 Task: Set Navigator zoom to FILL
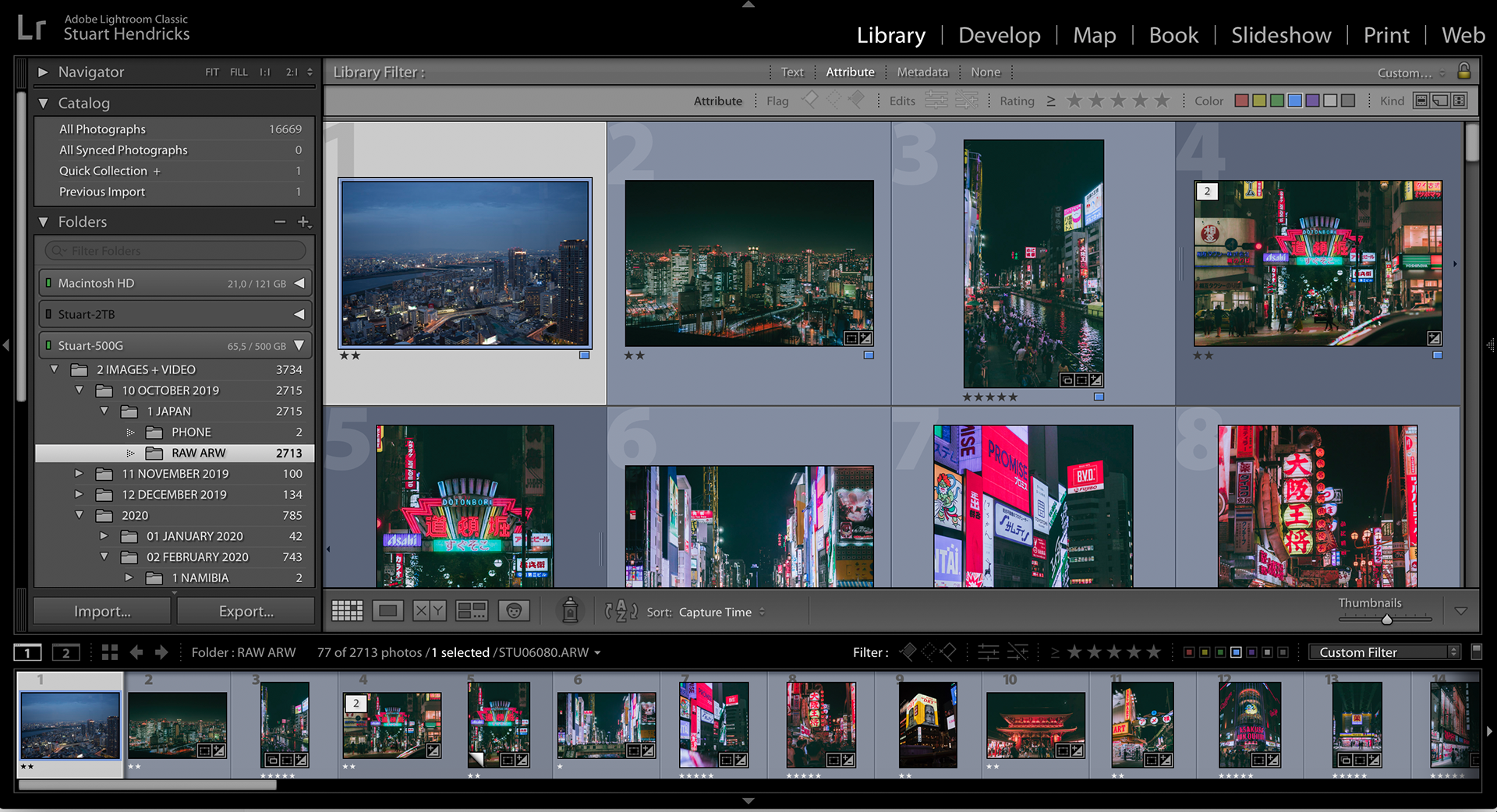tap(239, 72)
